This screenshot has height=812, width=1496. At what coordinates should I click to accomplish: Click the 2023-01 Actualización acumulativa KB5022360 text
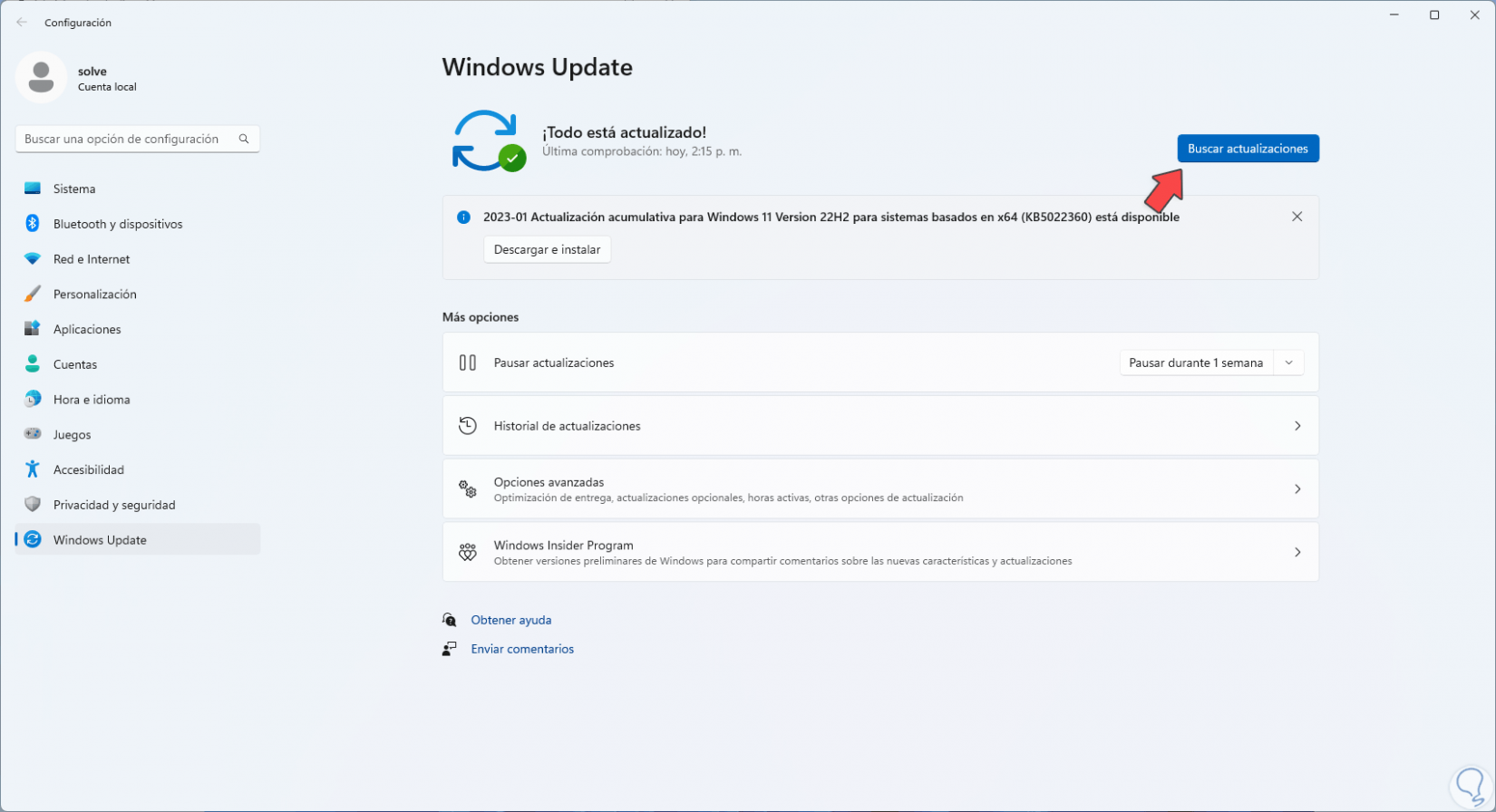831,217
